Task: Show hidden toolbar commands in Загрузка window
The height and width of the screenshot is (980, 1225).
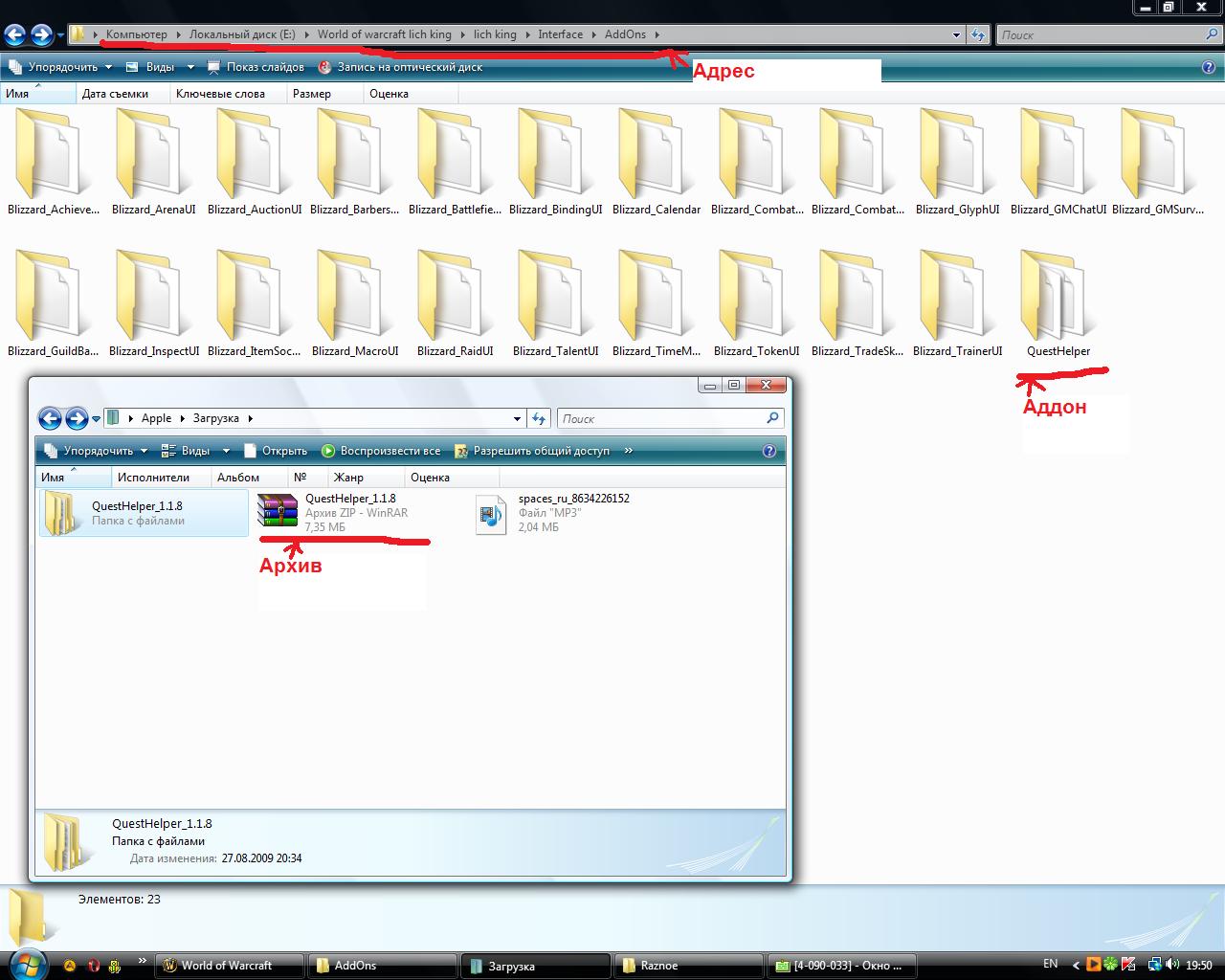Action: click(629, 451)
